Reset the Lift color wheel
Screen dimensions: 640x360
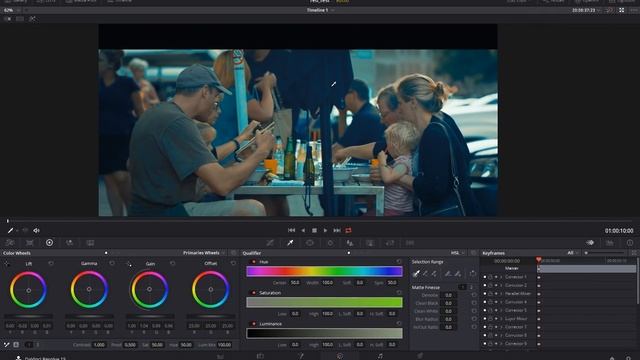tap(51, 264)
